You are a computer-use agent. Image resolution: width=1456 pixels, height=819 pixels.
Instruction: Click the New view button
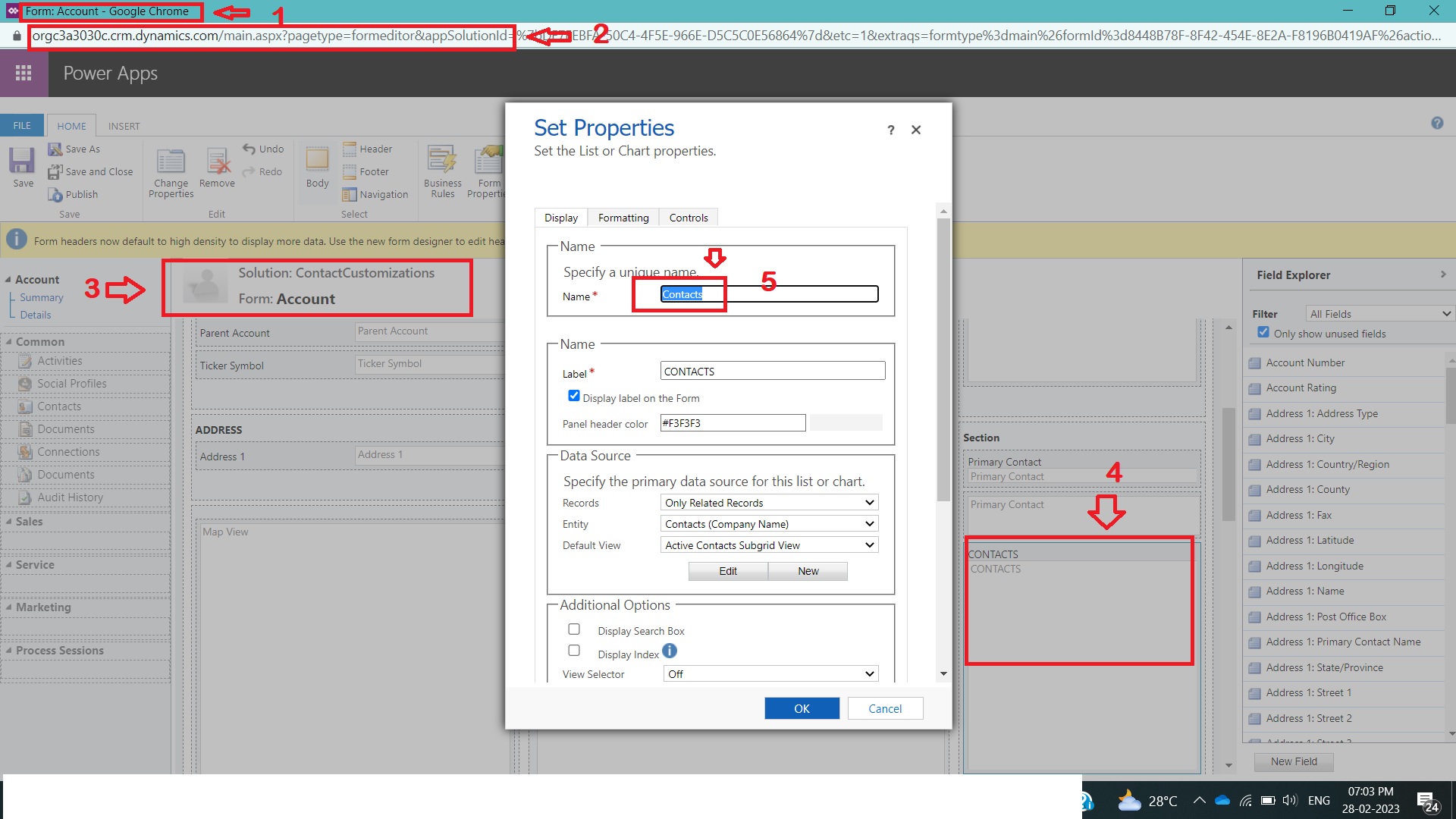[808, 571]
